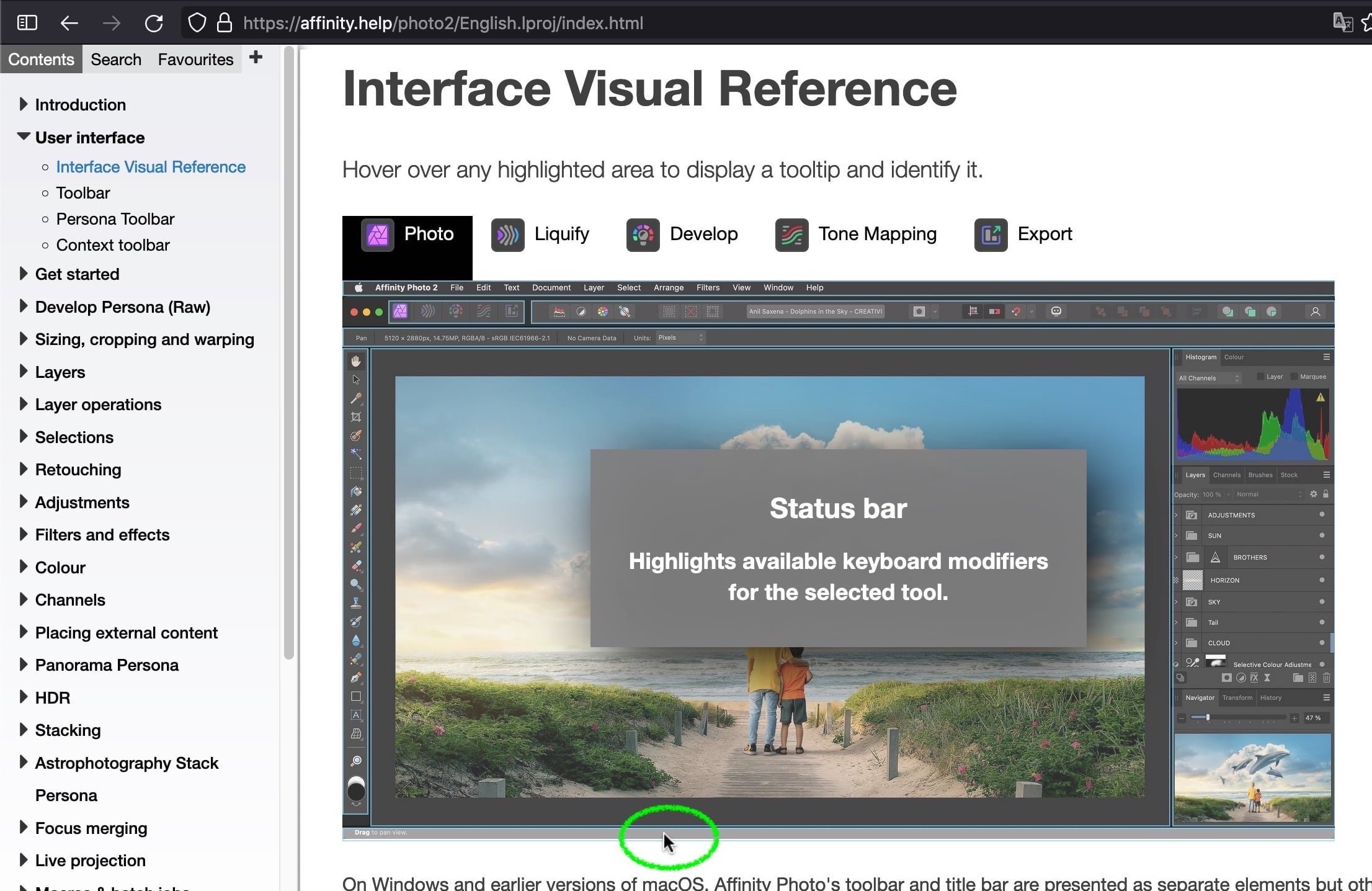This screenshot has height=891, width=1372.
Task: Open the All Channels dropdown in Histogram
Action: tap(1208, 378)
